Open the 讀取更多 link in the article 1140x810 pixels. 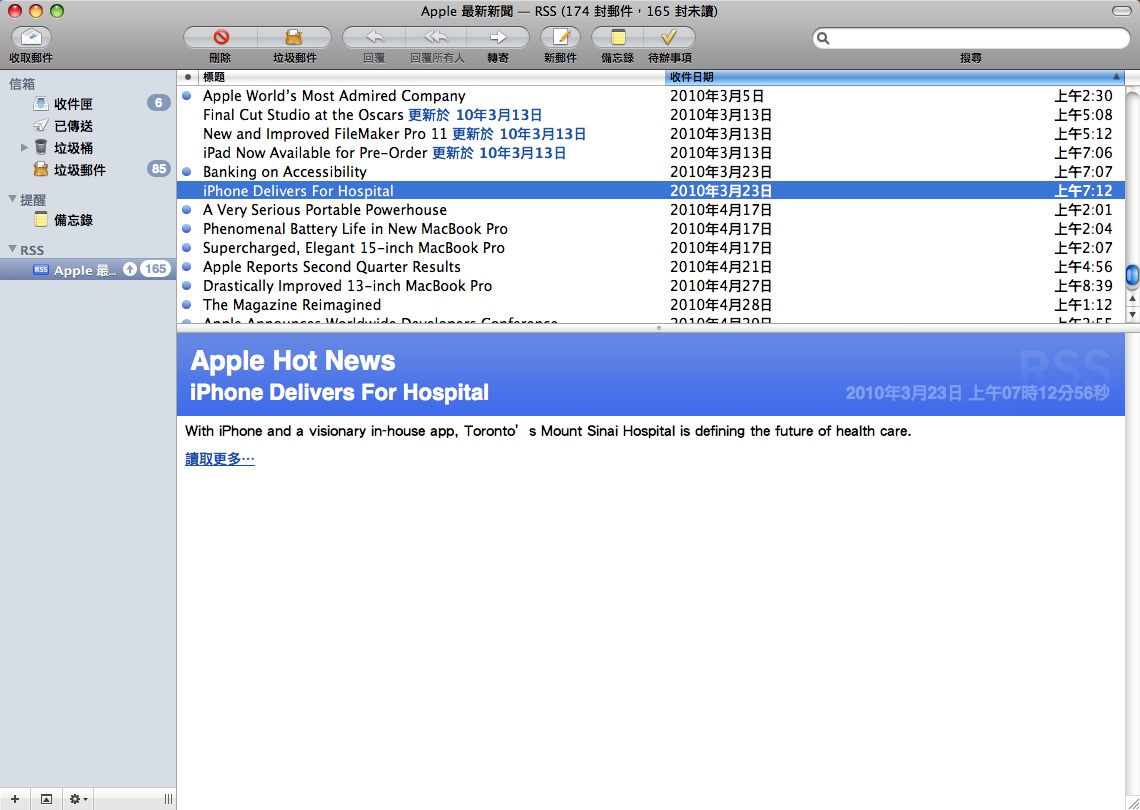(219, 458)
